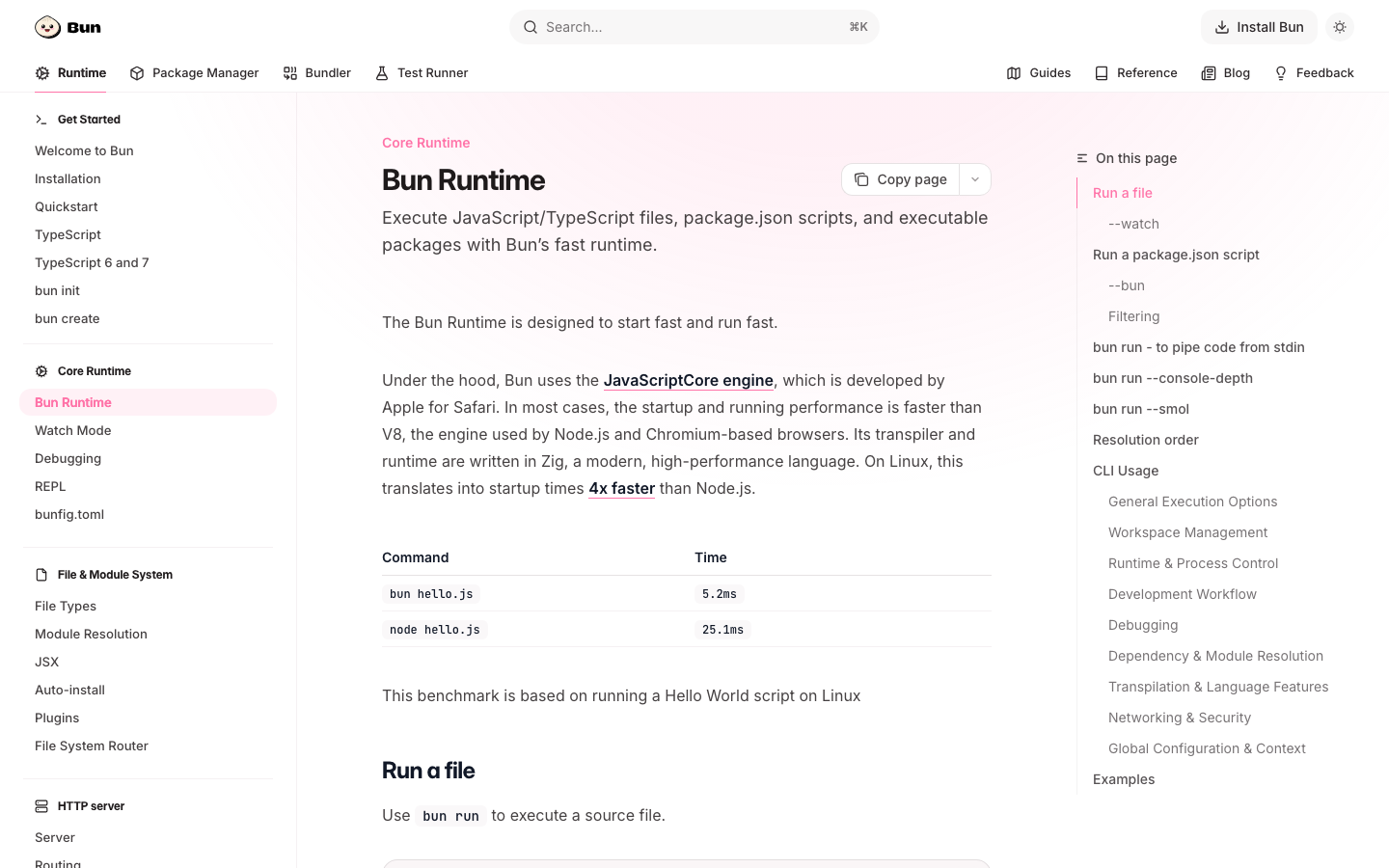Focus the Search field

coord(694,27)
